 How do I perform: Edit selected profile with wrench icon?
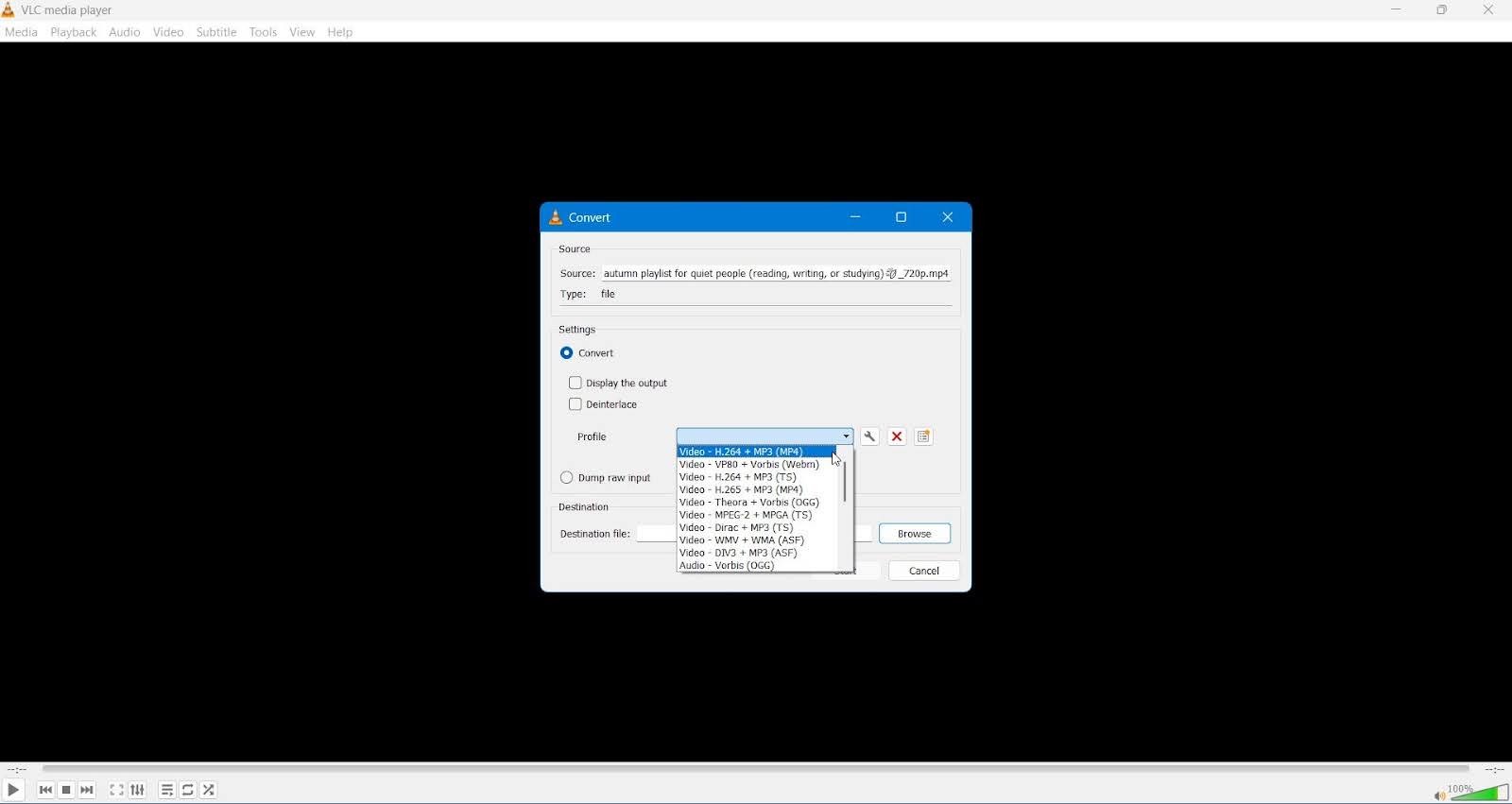coord(870,437)
